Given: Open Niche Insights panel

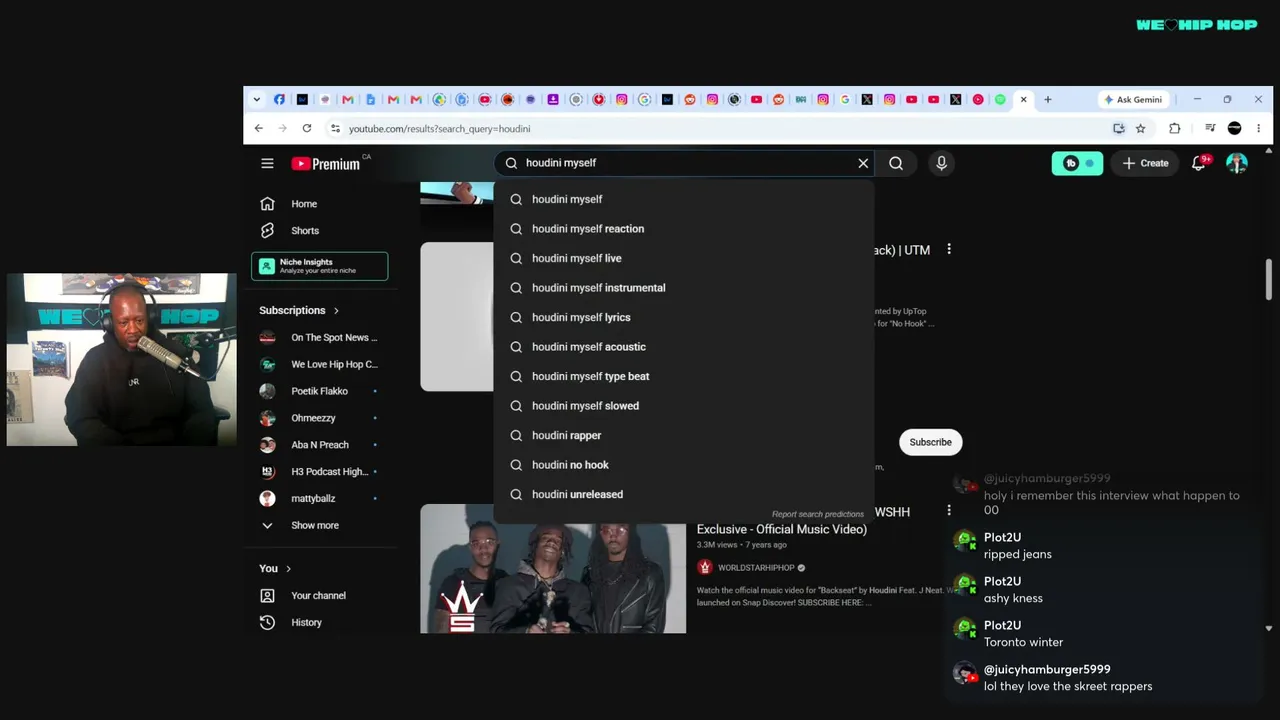Looking at the screenshot, I should point(320,266).
